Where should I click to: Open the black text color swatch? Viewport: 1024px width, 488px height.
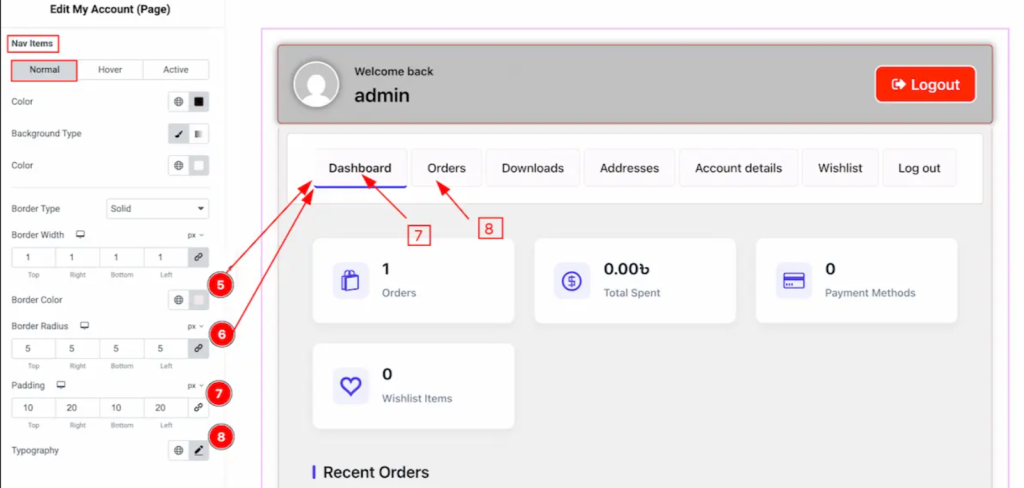(199, 102)
